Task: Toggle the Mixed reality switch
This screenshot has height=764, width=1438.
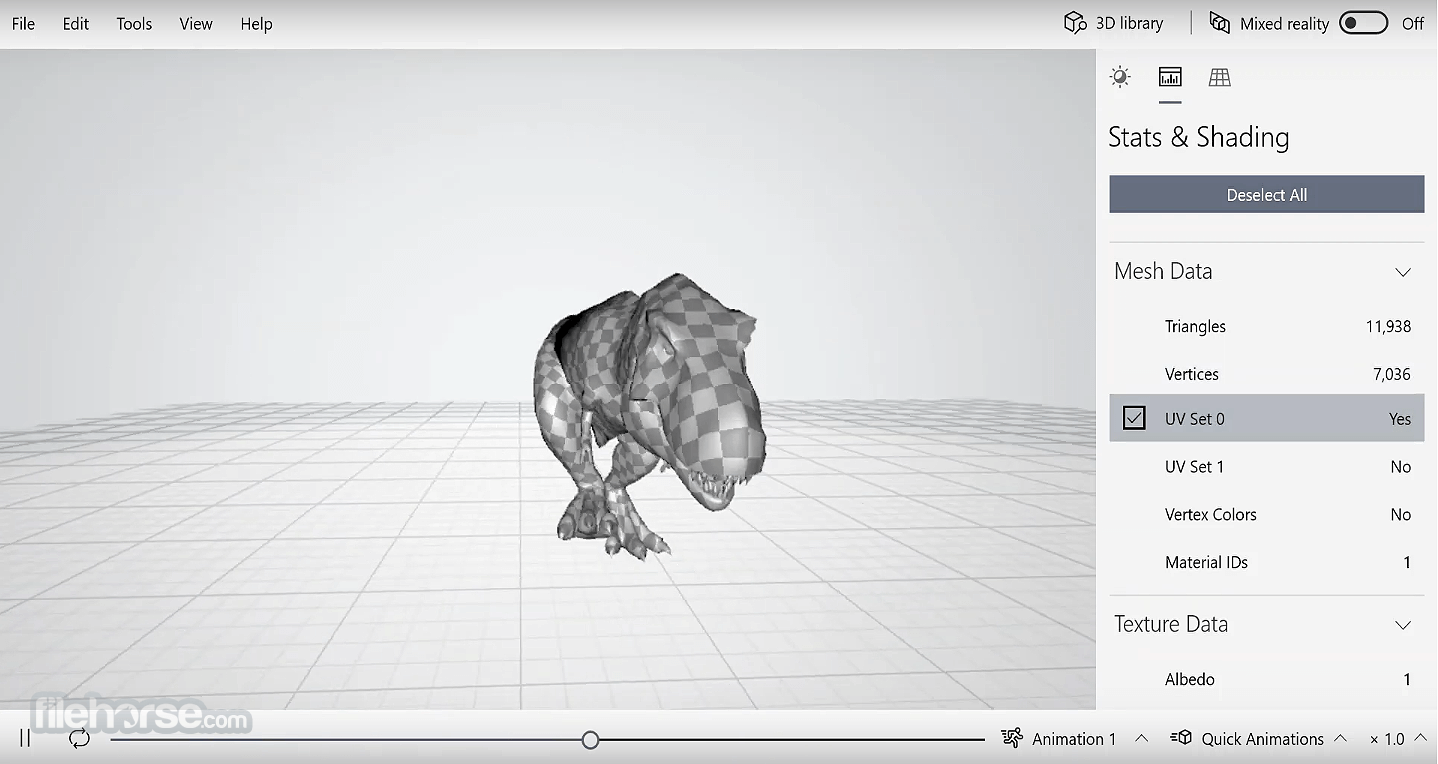Action: pyautogui.click(x=1363, y=23)
